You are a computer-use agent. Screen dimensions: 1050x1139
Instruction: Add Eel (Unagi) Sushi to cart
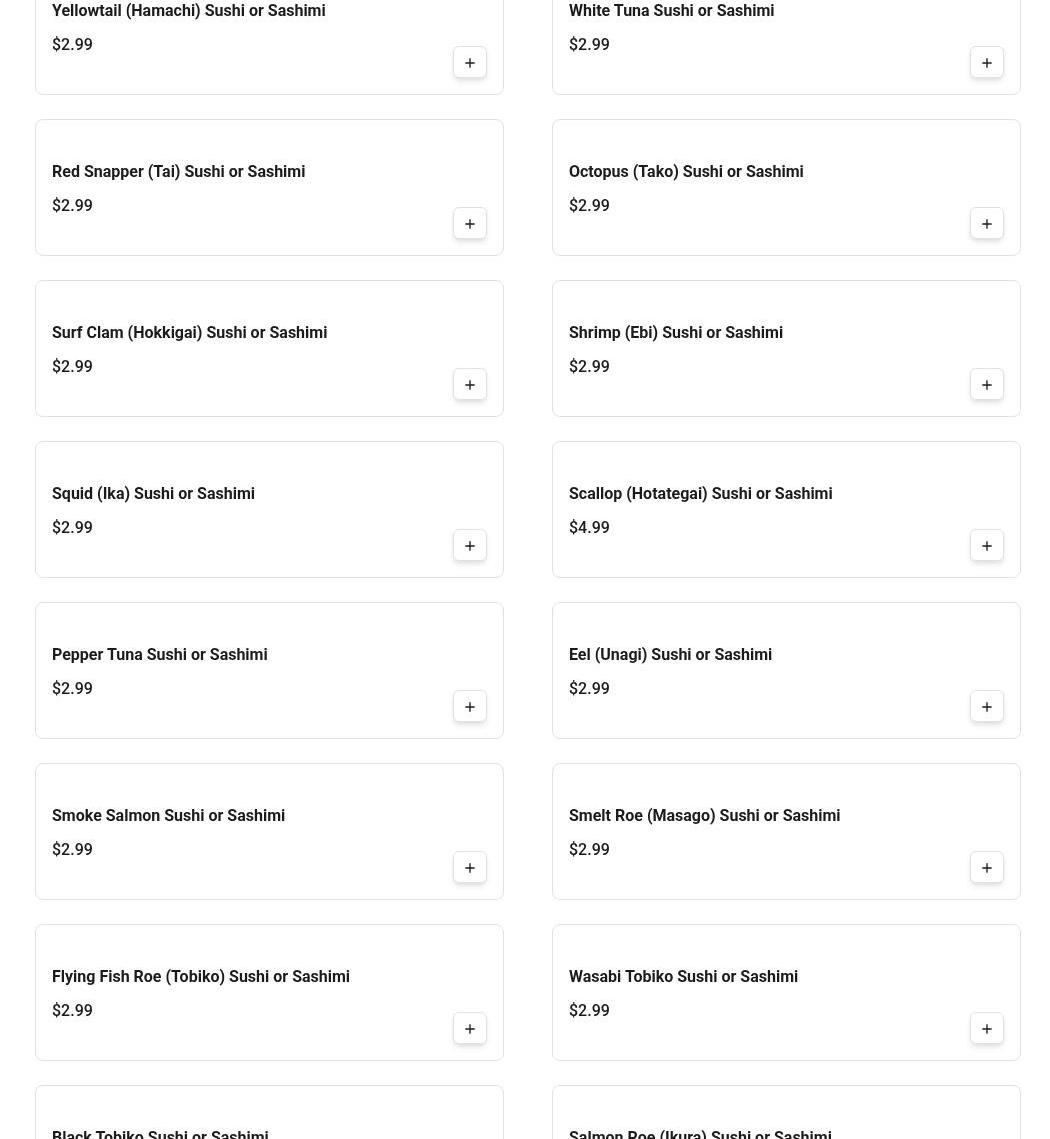pos(986,707)
